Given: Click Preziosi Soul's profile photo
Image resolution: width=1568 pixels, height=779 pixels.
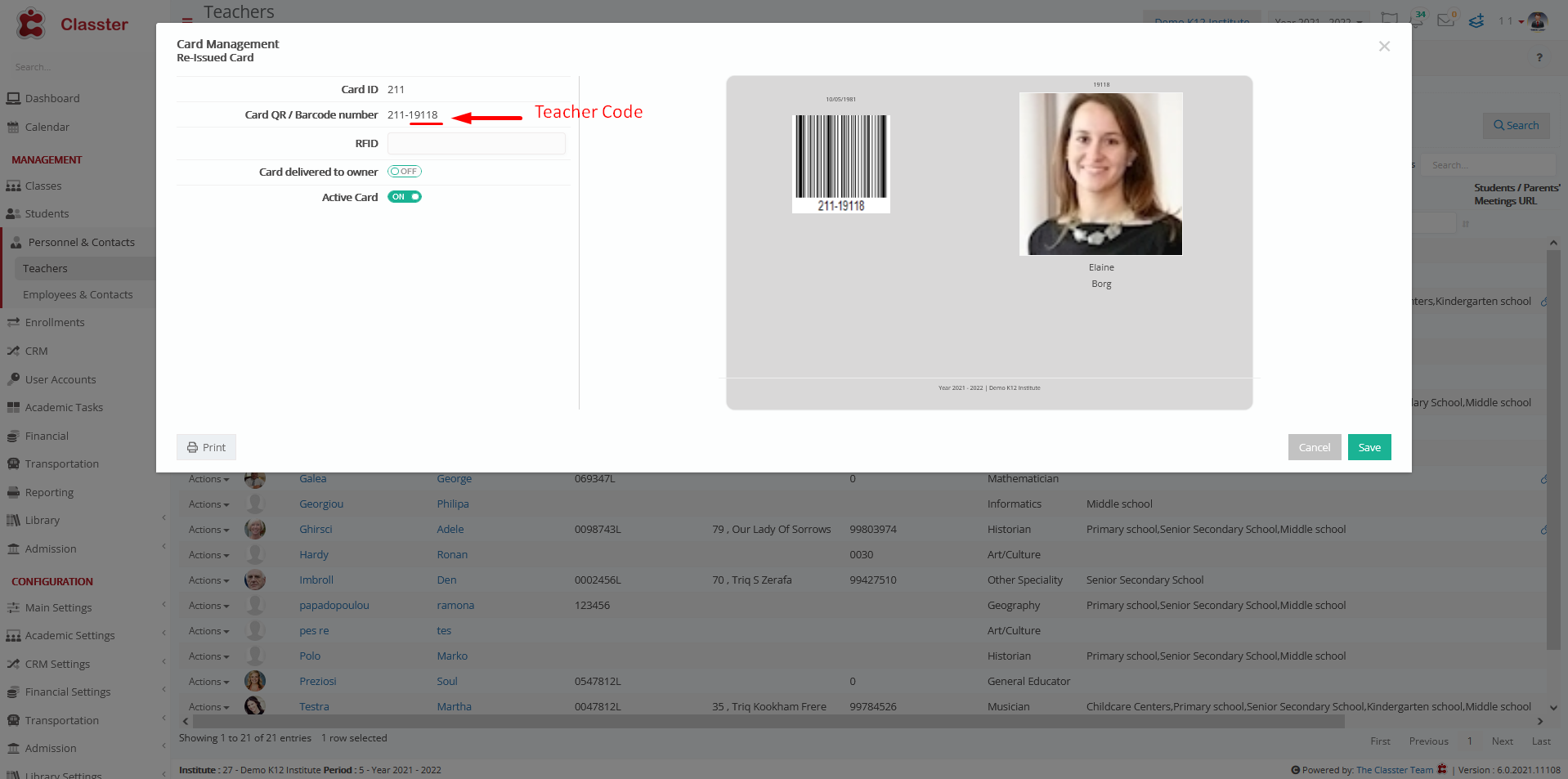Looking at the screenshot, I should [255, 681].
